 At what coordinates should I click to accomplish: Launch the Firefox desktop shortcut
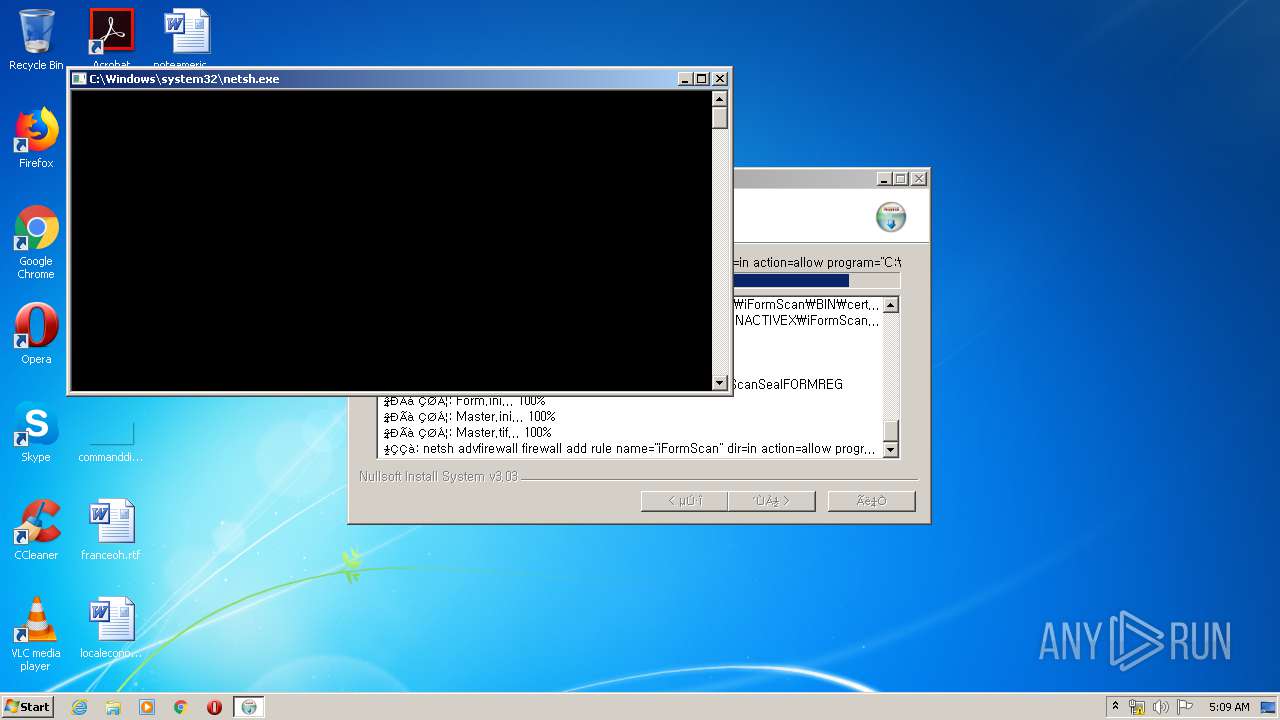coord(36,138)
